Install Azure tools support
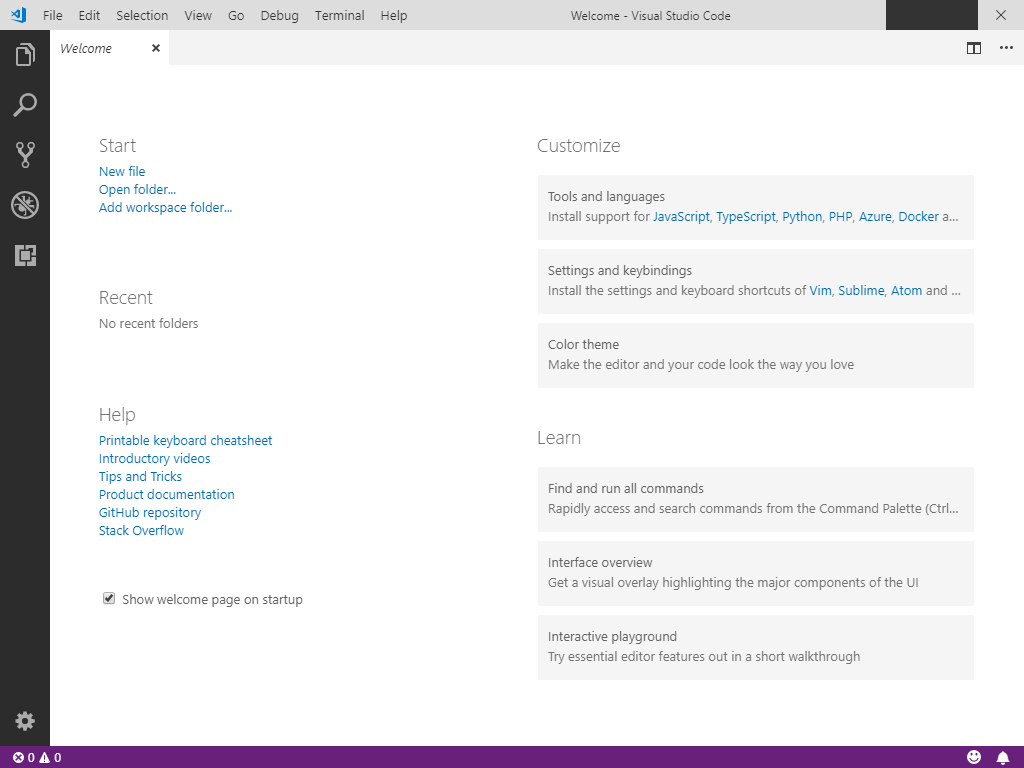This screenshot has width=1024, height=768. (875, 217)
